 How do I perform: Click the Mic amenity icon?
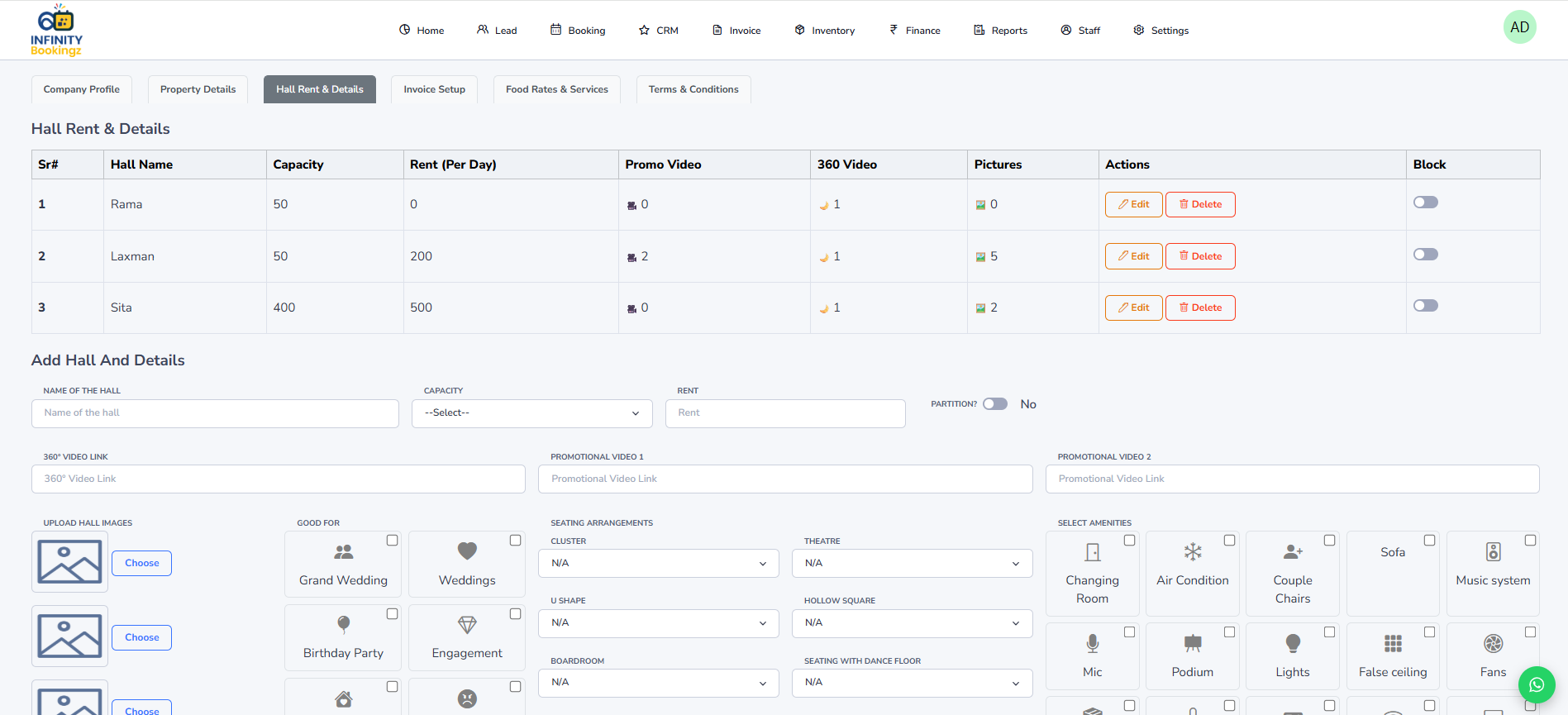[1092, 643]
